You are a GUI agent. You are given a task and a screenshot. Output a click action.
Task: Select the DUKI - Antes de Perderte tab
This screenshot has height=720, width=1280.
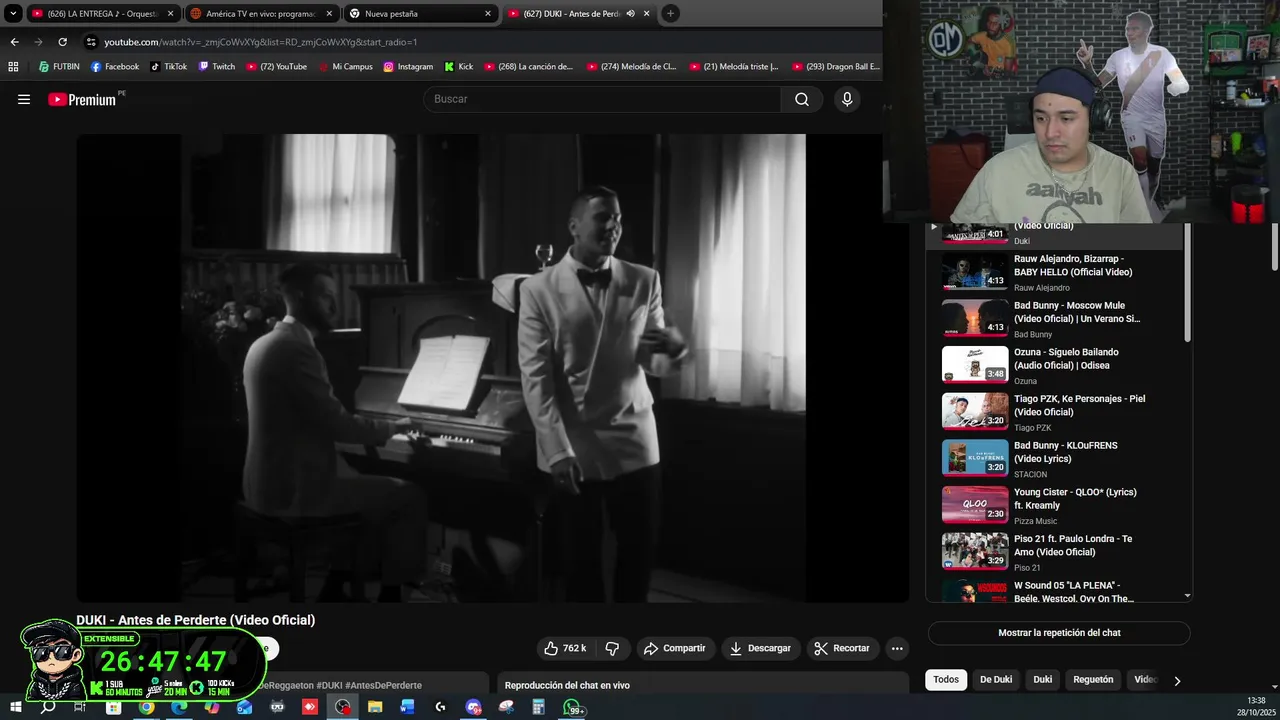pos(578,14)
